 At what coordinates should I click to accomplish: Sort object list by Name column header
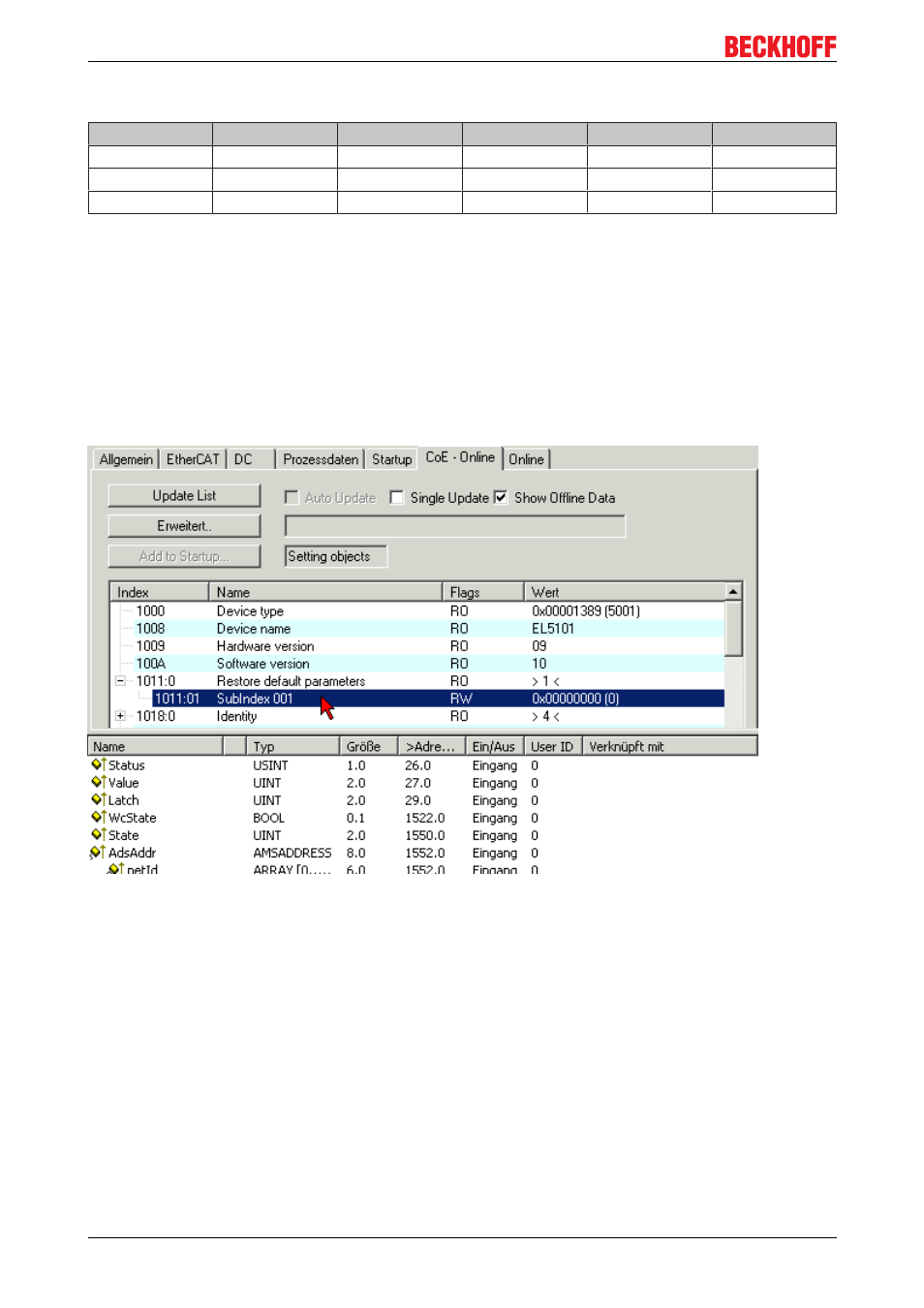[x=325, y=592]
